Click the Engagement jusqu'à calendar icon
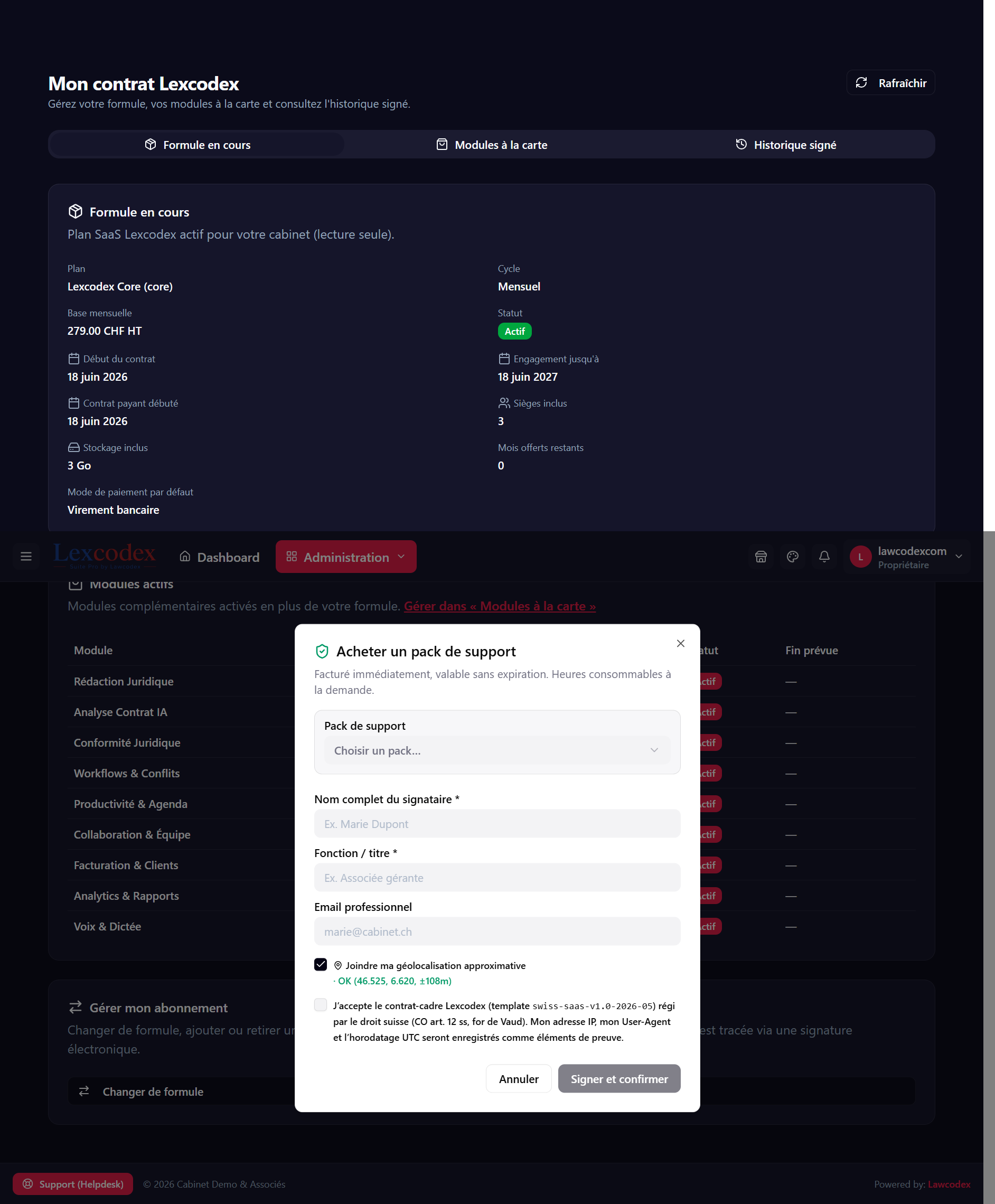Viewport: 995px width, 1204px height. pyautogui.click(x=504, y=359)
